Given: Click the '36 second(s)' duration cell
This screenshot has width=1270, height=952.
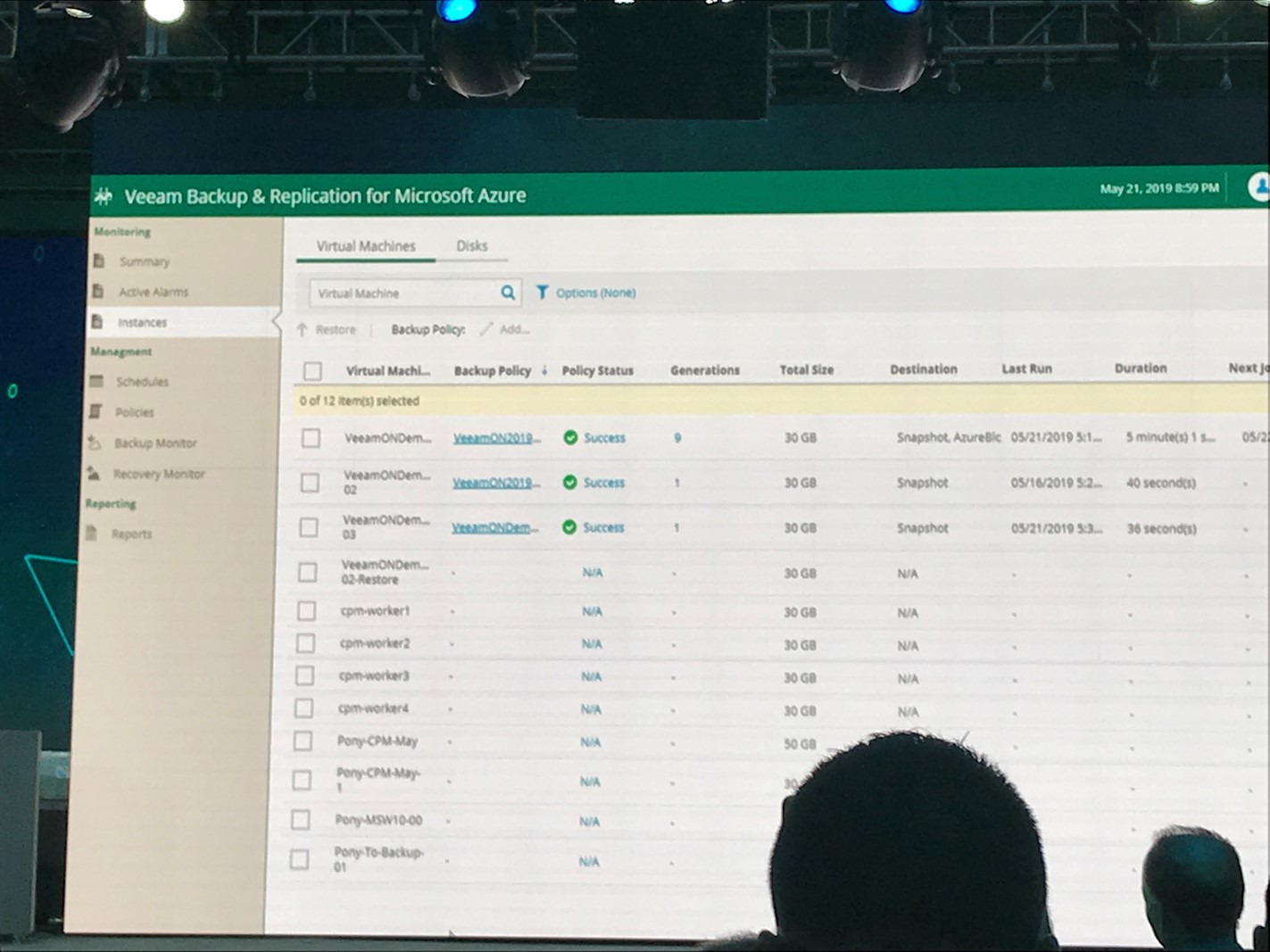Looking at the screenshot, I should point(1161,528).
